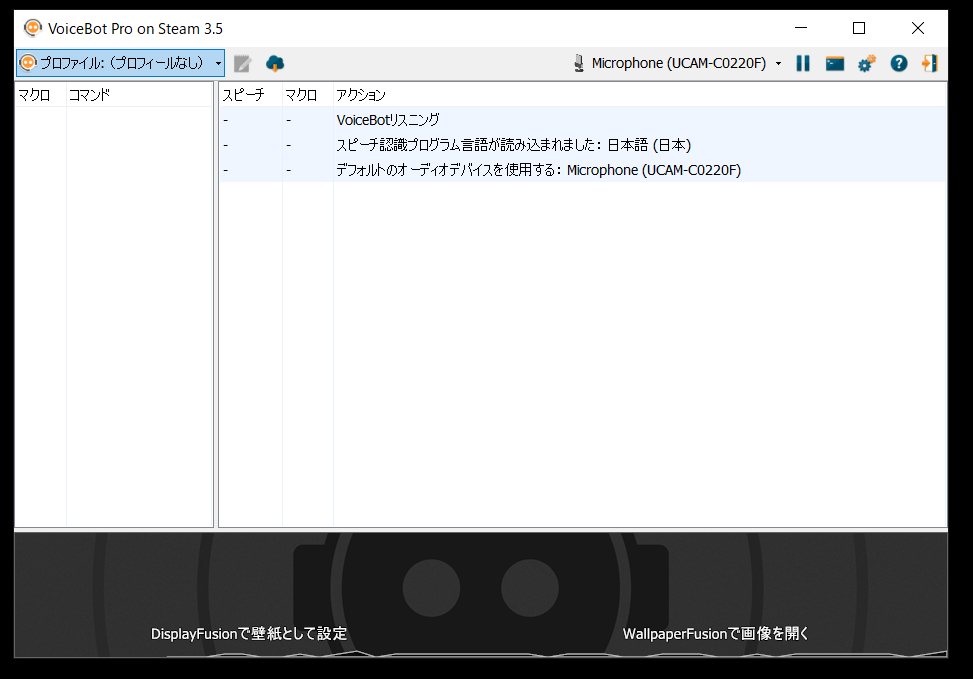Image resolution: width=973 pixels, height=679 pixels.
Task: Click the マクロ column header in log pane
Action: click(308, 95)
